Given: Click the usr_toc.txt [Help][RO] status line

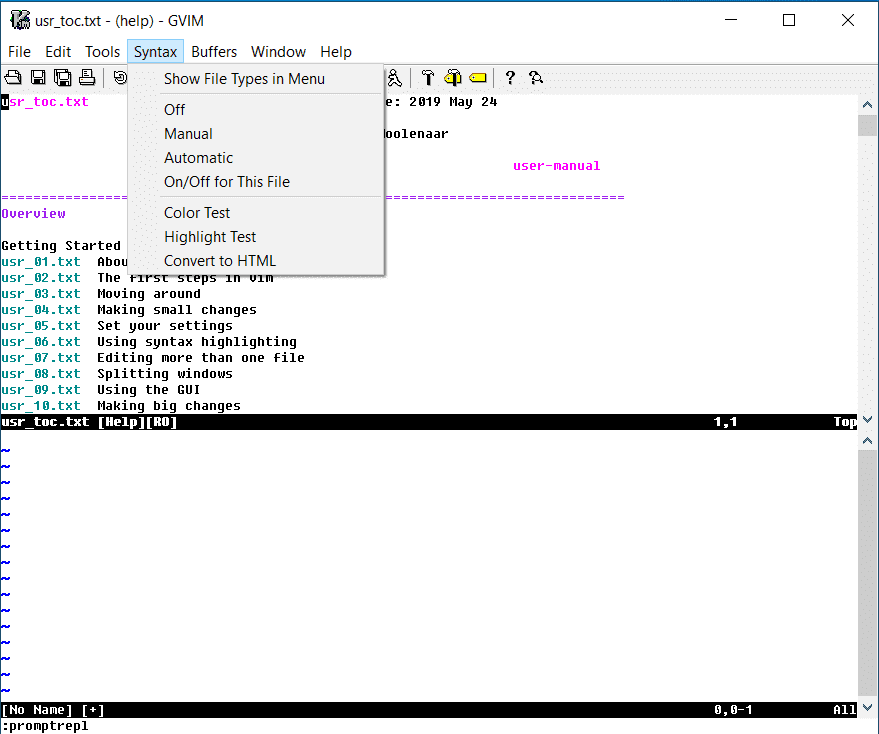Looking at the screenshot, I should pos(429,422).
